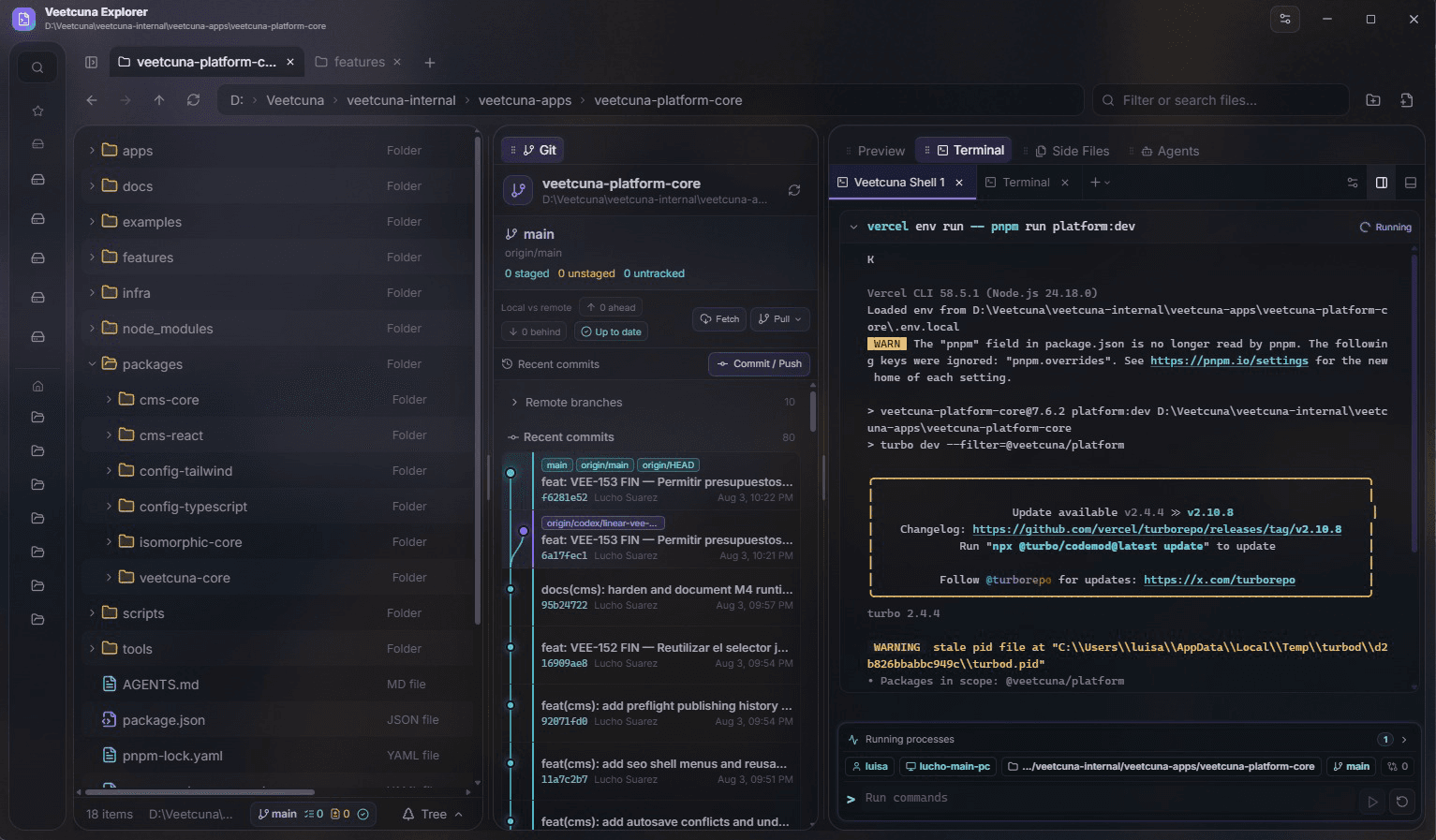The height and width of the screenshot is (840, 1436).
Task: Expand the apps folder
Action: (x=92, y=150)
